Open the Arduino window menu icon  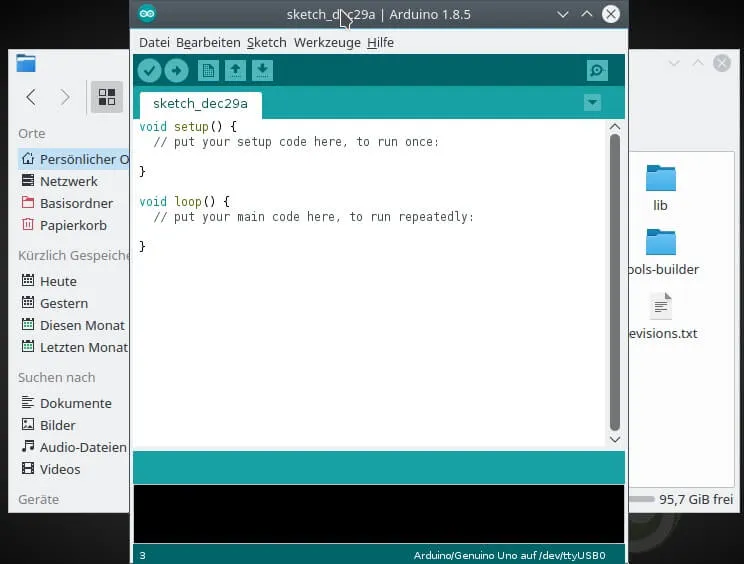148,14
